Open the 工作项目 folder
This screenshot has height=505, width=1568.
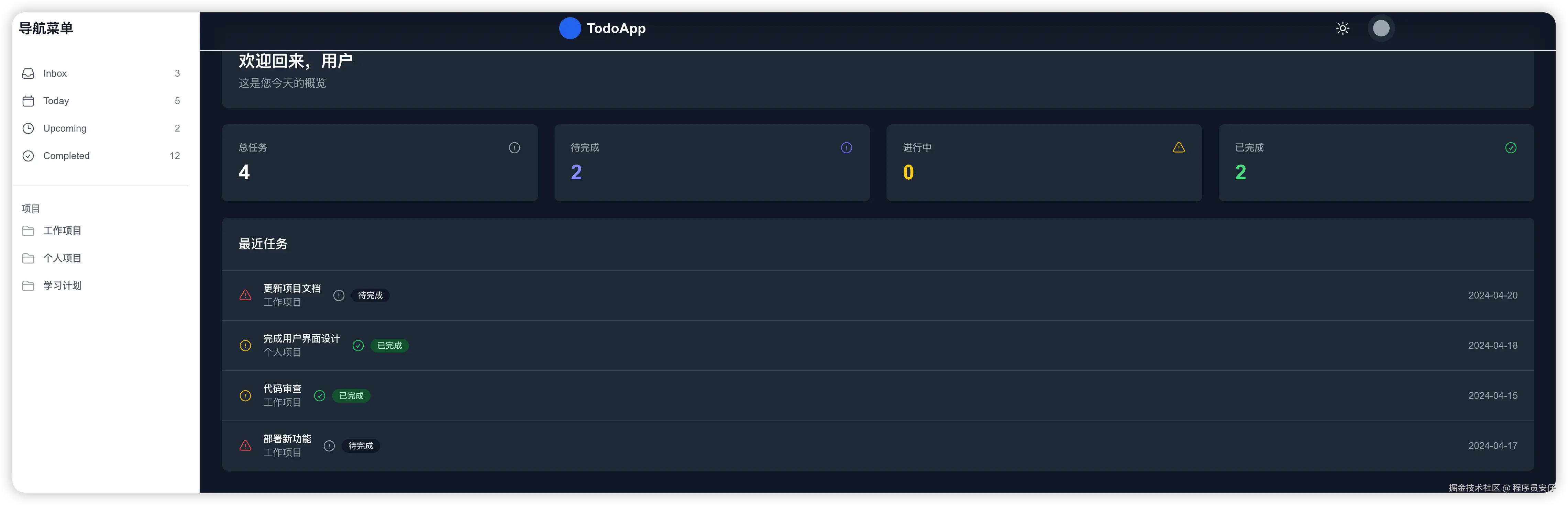tap(62, 231)
